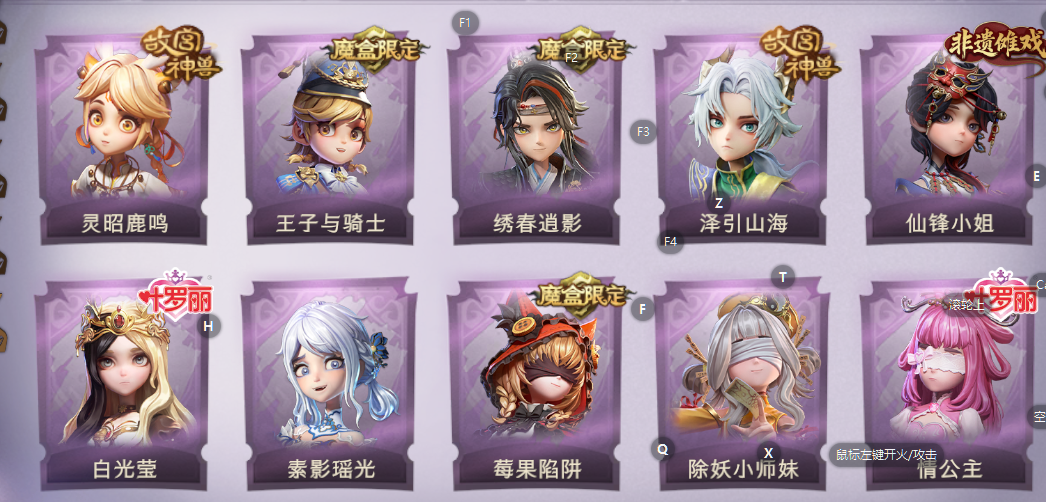This screenshot has height=502, width=1046.
Task: Click the Q key overlay icon
Action: 662,449
